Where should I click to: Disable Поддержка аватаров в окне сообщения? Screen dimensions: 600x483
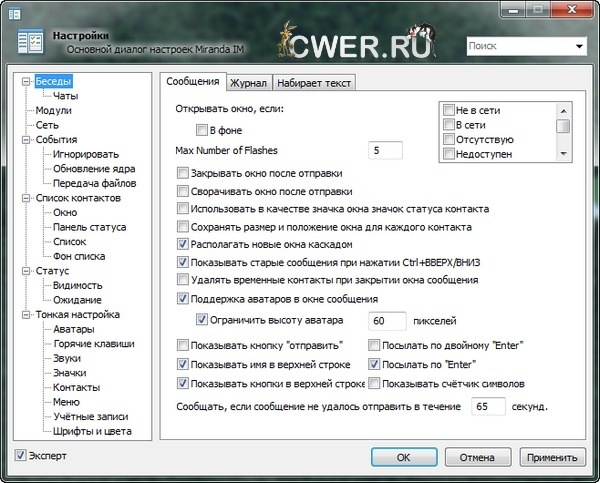(x=183, y=299)
